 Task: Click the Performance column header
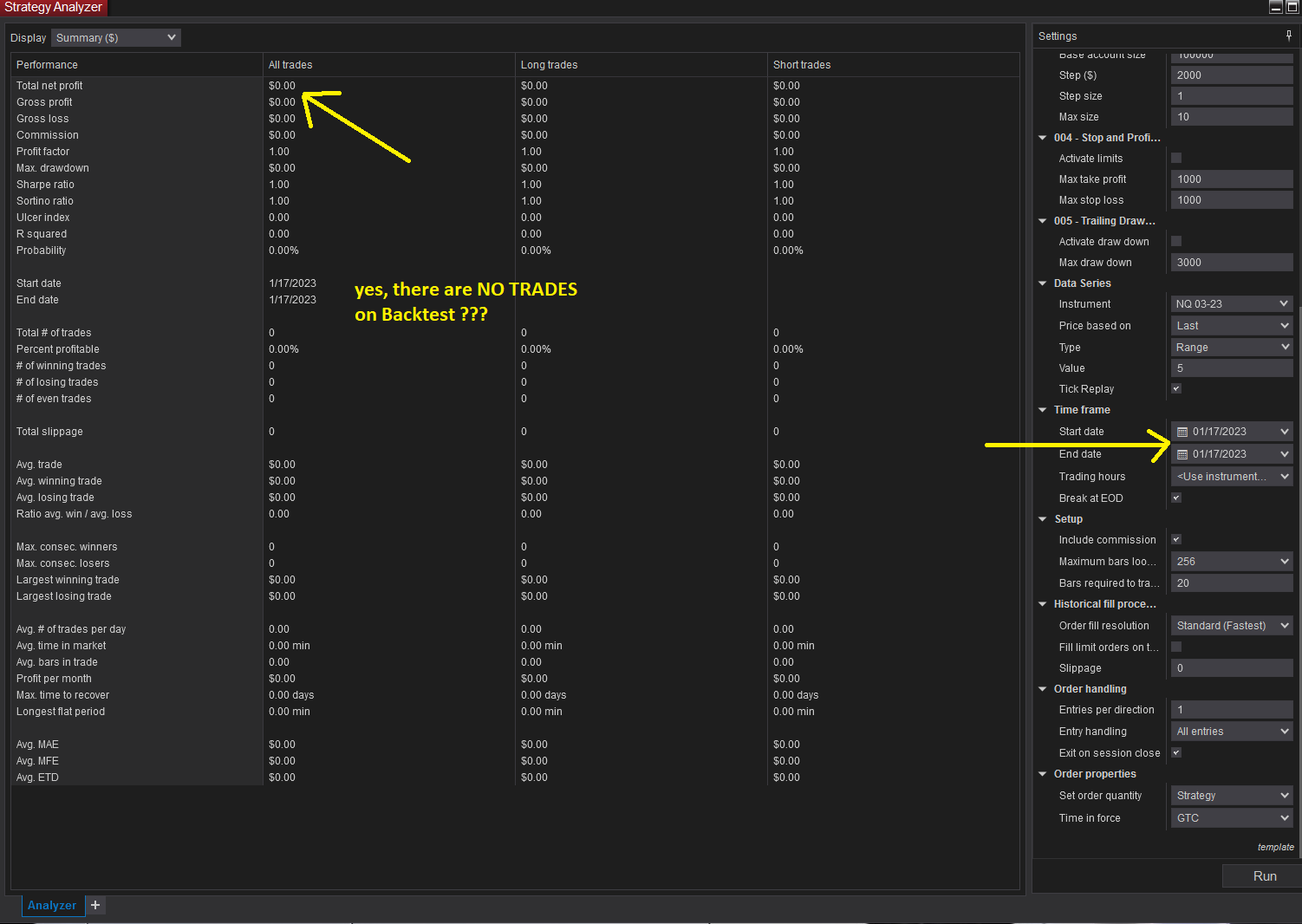(137, 65)
